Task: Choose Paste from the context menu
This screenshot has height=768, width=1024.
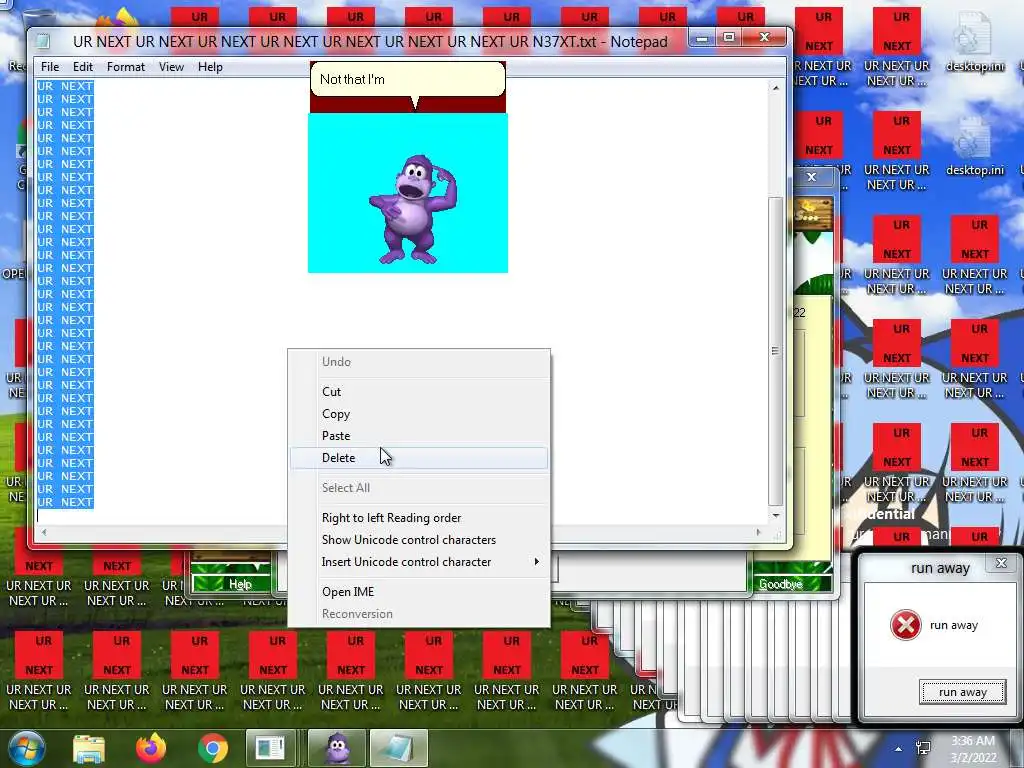Action: [419, 436]
